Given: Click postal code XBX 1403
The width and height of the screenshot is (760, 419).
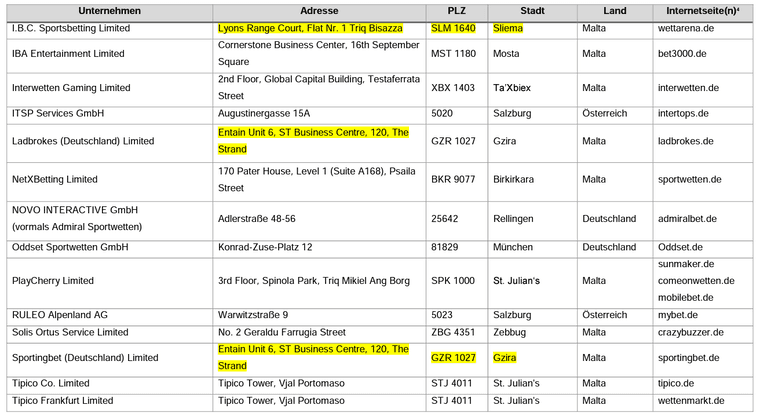Looking at the screenshot, I should (453, 88).
